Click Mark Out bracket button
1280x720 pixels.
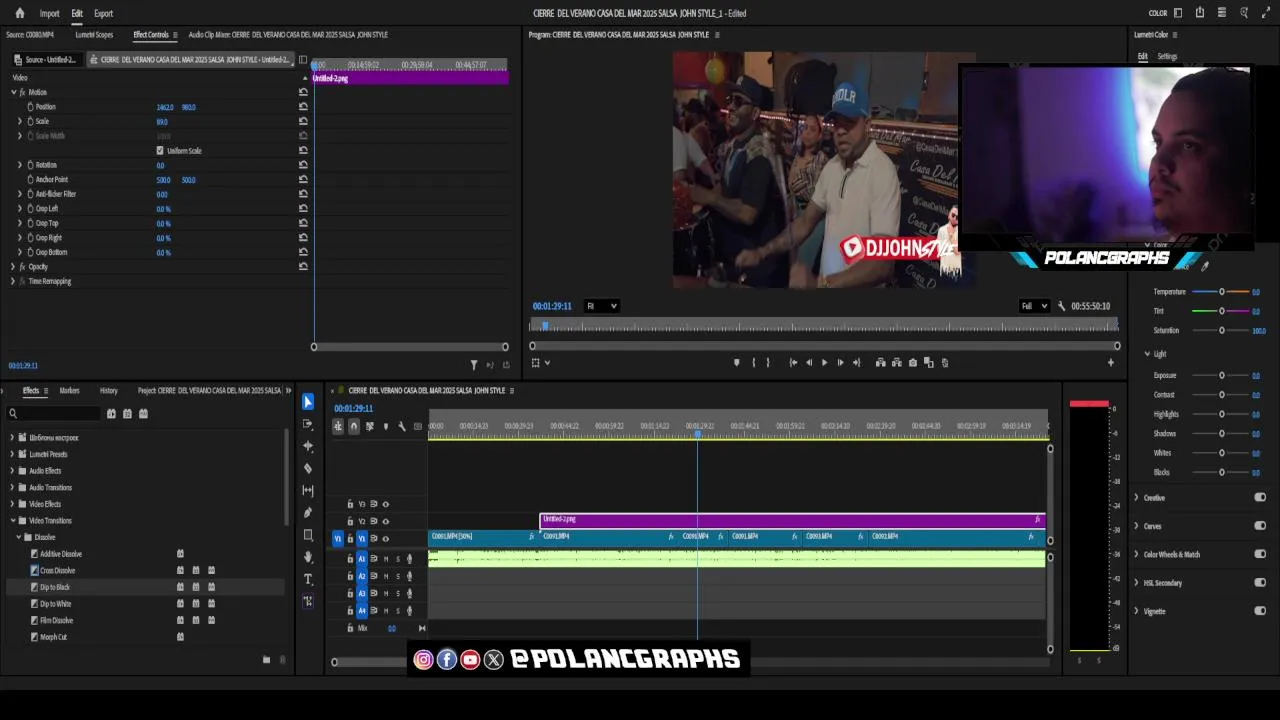pos(767,363)
